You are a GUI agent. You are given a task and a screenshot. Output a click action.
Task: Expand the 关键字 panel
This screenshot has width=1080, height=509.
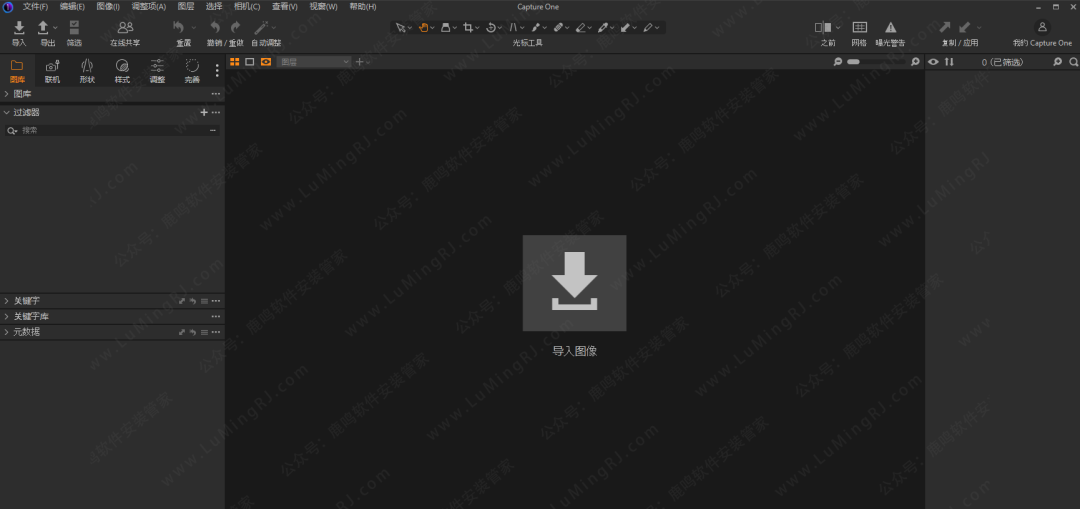click(7, 301)
